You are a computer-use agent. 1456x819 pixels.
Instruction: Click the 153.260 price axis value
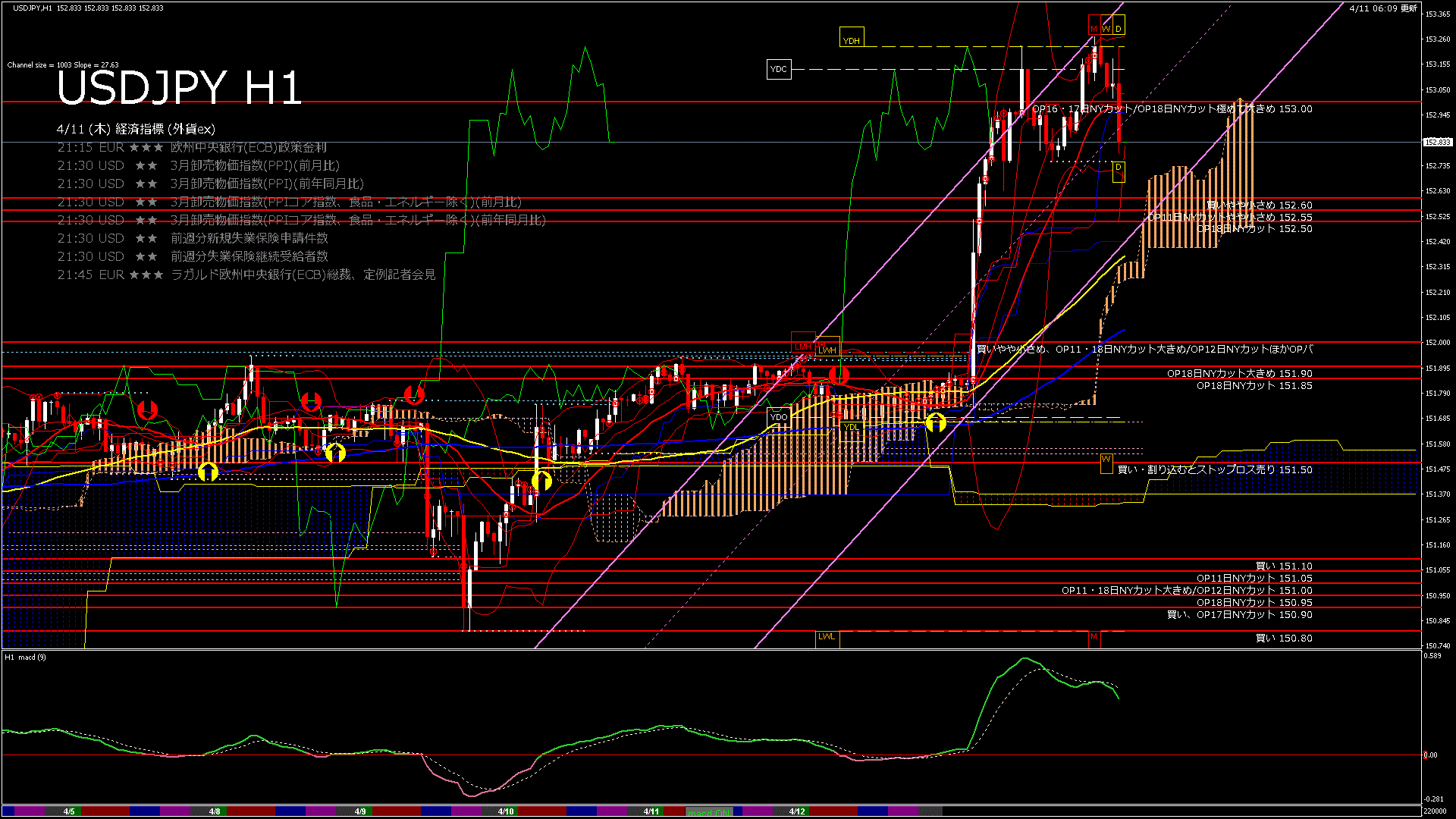[x=1437, y=39]
